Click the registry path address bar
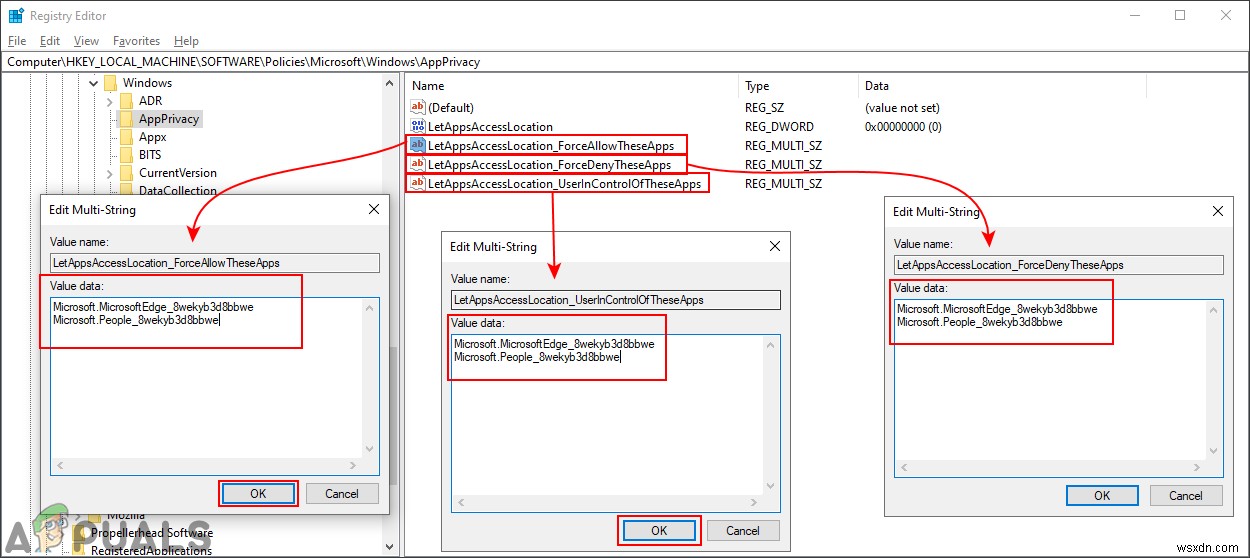Screen dimensions: 1250x558 (625, 62)
